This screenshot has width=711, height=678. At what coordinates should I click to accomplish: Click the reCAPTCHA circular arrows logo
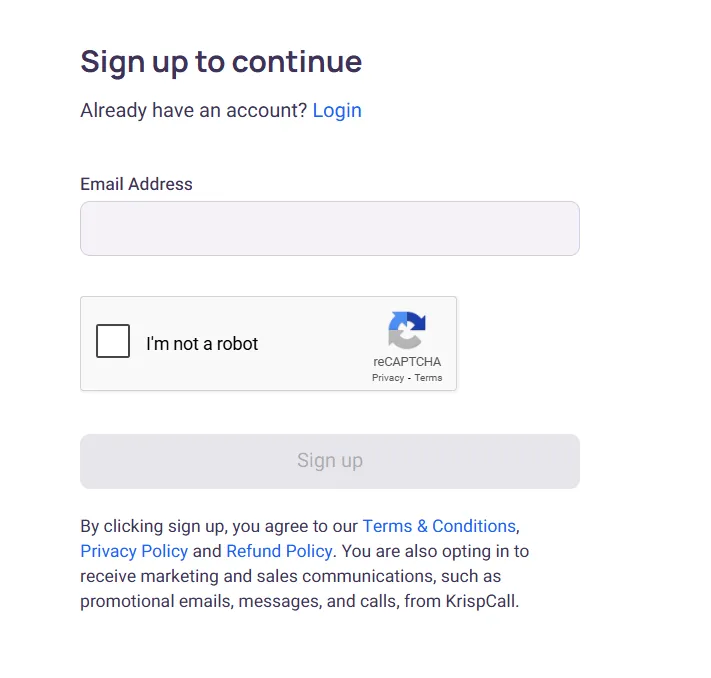[407, 330]
